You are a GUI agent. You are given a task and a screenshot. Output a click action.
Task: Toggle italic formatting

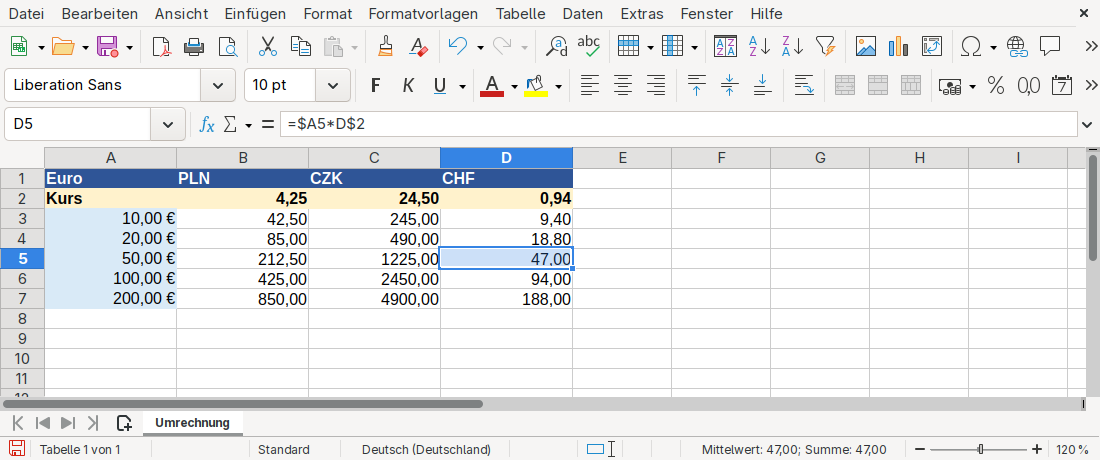408,86
